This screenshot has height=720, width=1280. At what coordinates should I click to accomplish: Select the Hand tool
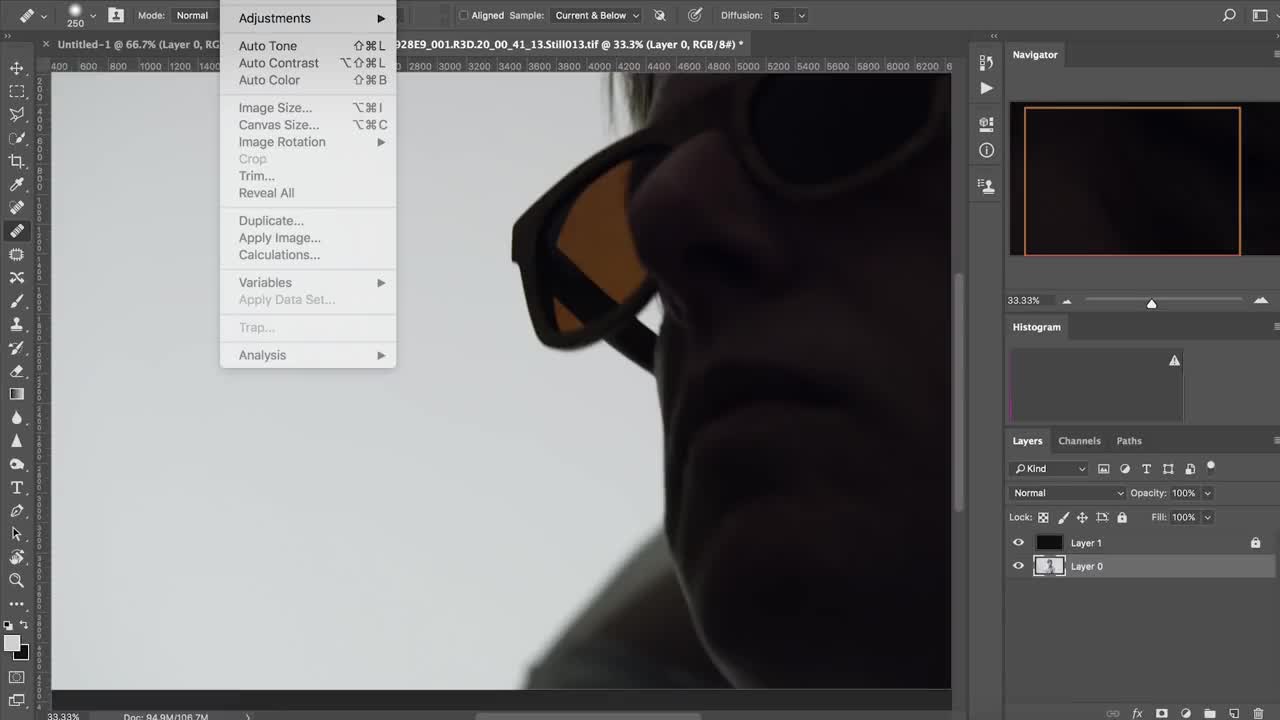16,557
